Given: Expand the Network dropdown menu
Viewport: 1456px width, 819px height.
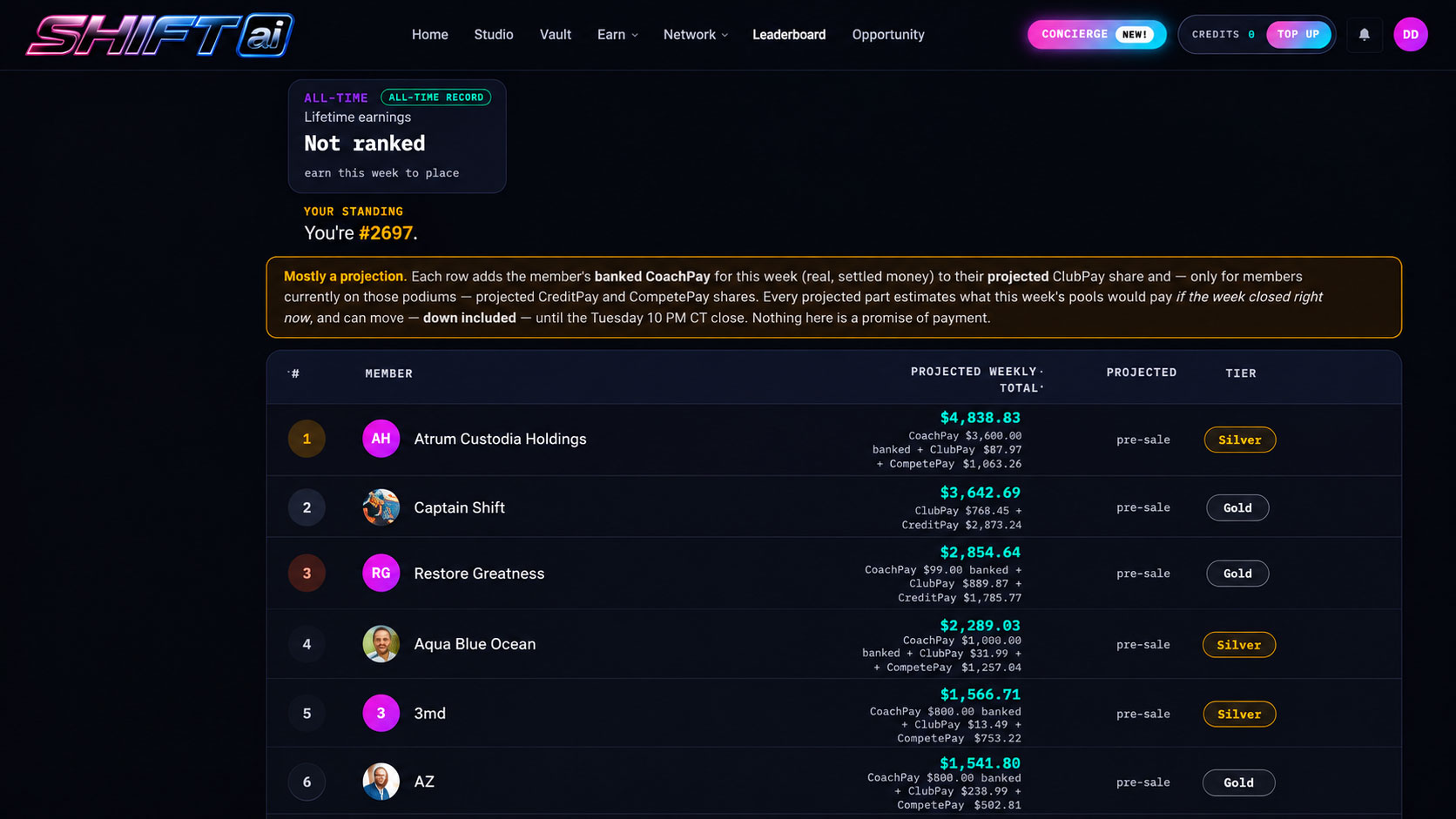Looking at the screenshot, I should 695,35.
